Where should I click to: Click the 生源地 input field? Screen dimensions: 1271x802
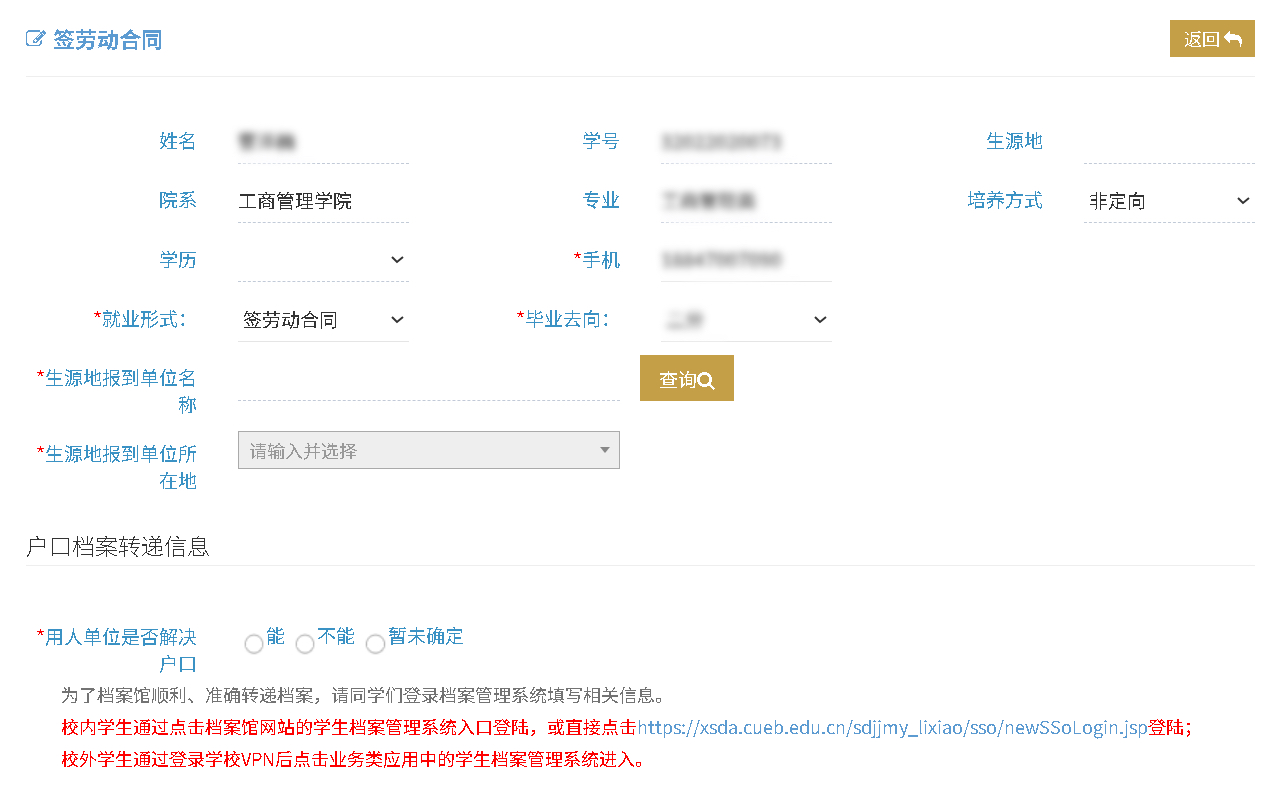tap(1168, 142)
